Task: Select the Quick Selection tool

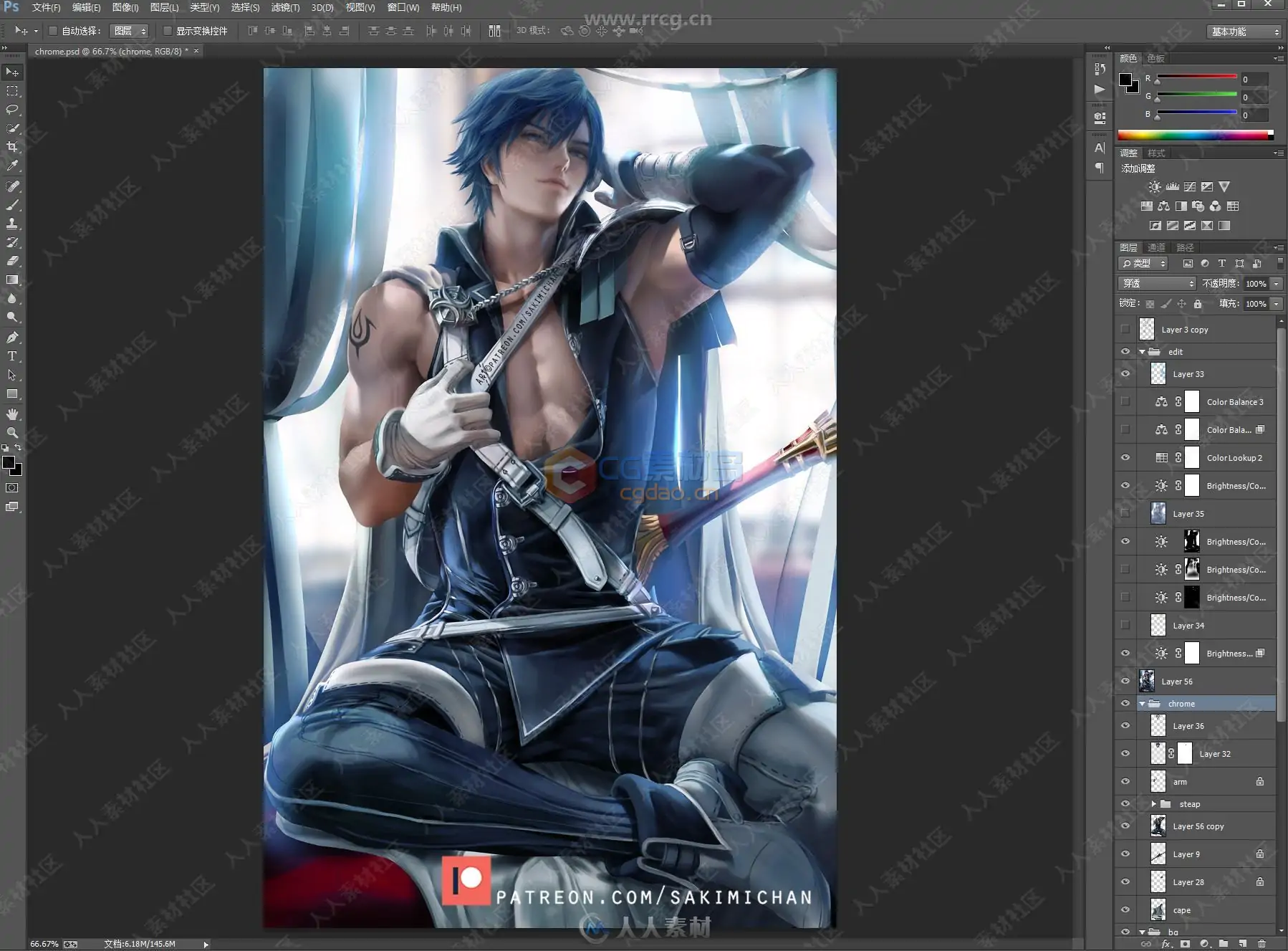Action: coord(12,128)
